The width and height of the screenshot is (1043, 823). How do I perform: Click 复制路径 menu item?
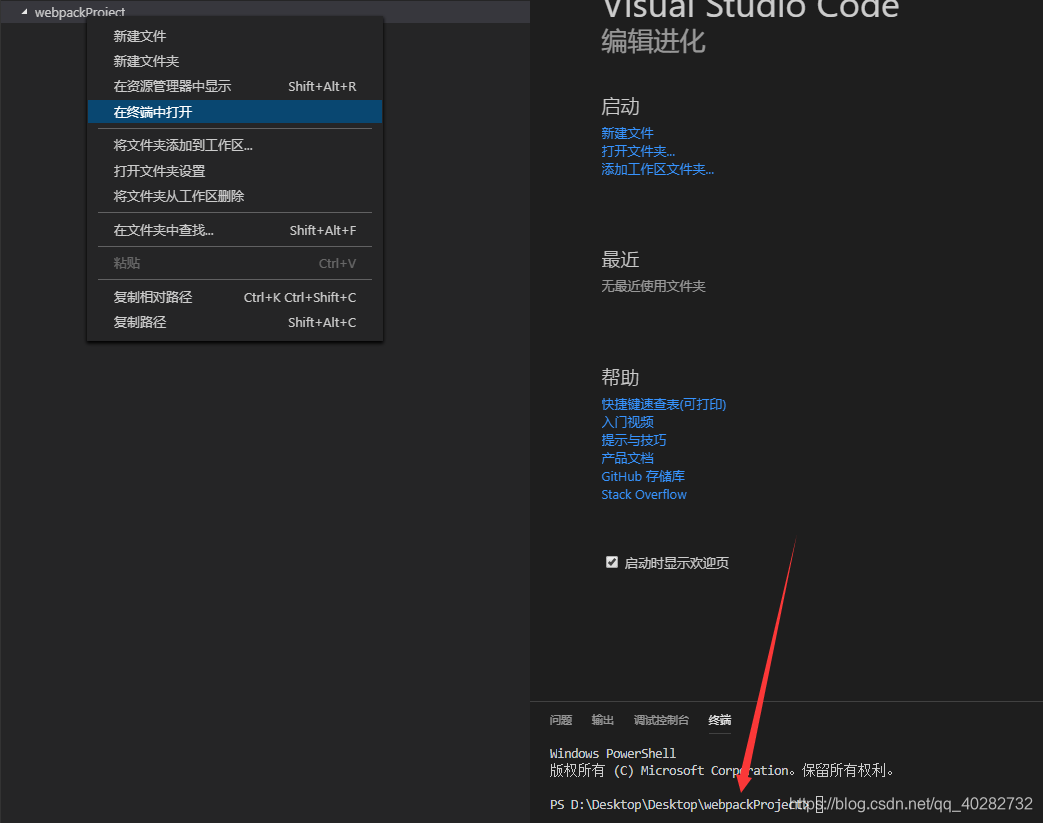(141, 321)
